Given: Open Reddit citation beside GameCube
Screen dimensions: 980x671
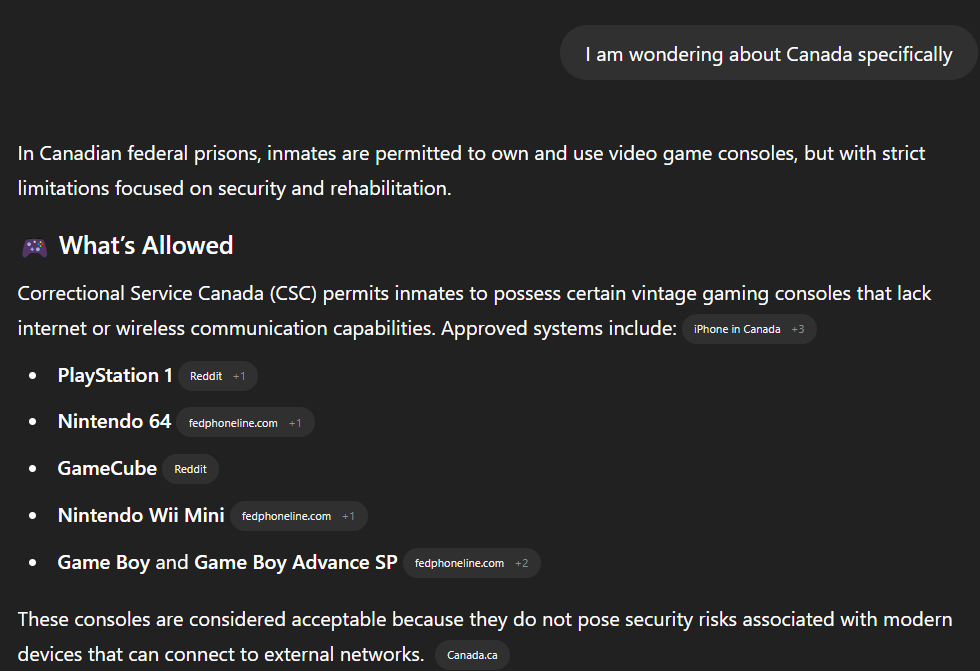Looking at the screenshot, I should pyautogui.click(x=191, y=469).
